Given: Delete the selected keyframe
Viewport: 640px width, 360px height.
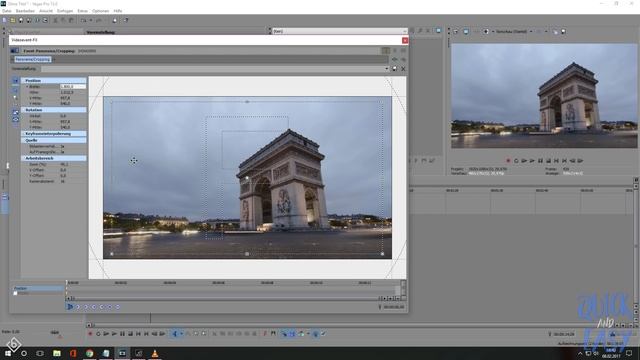Looking at the screenshot, I should [x=118, y=307].
